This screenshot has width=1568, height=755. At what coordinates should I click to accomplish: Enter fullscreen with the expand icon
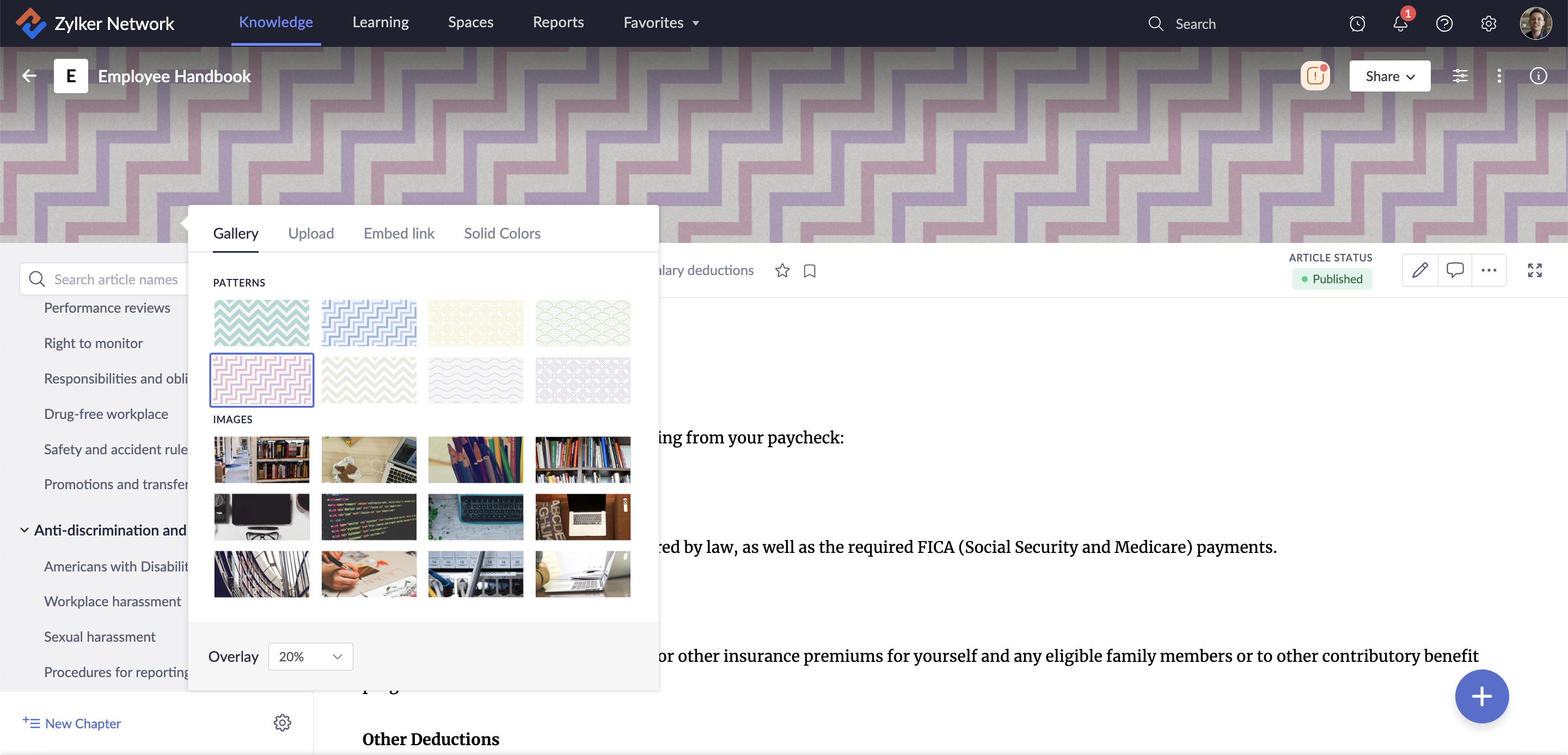1535,270
